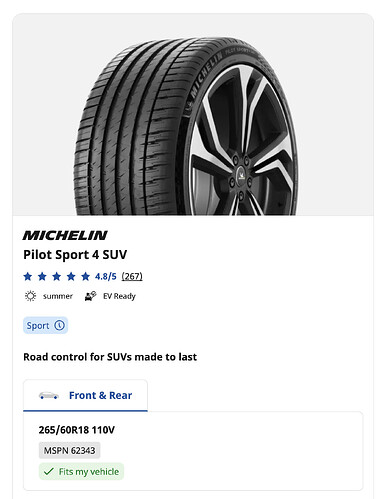Click the MSPN 62343 tag
The image size is (380, 499).
pyautogui.click(x=69, y=451)
